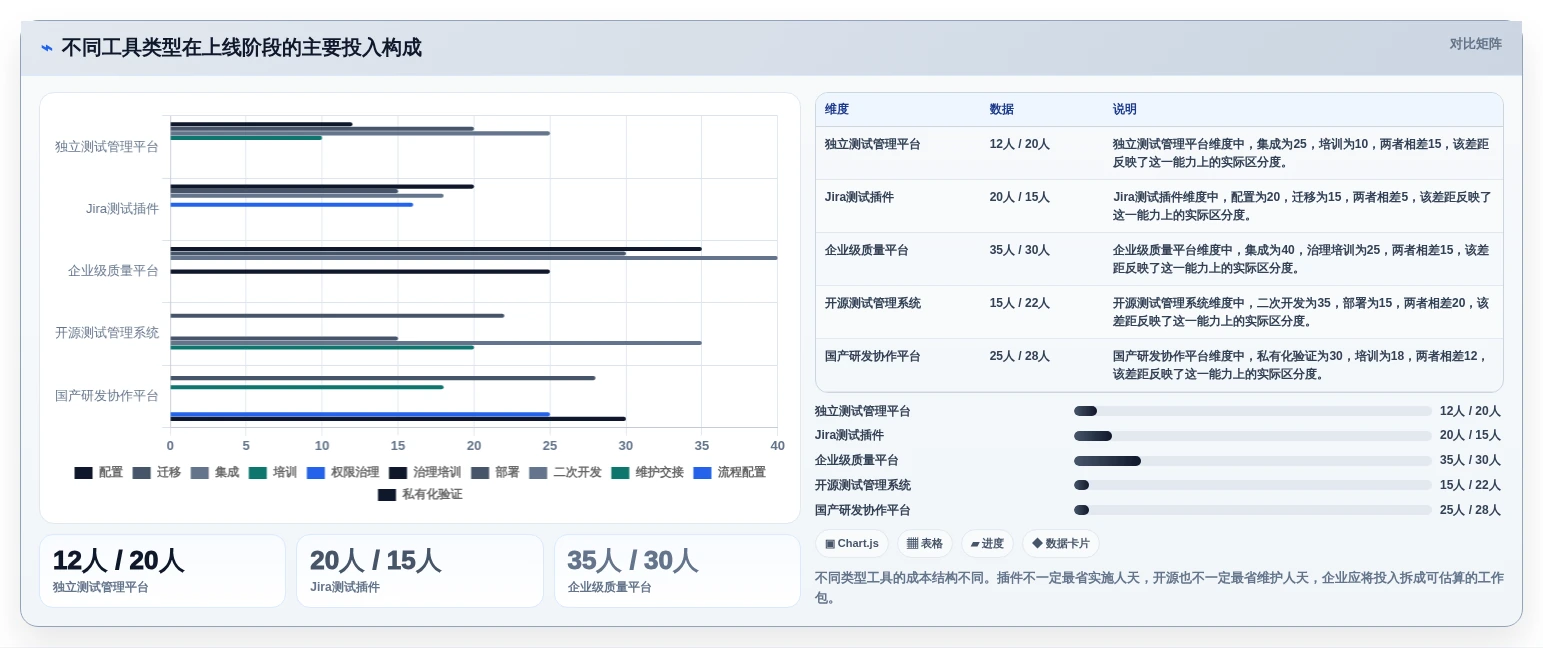Select the 数据卡片 chip
This screenshot has height=648, width=1543.
click(x=1061, y=544)
